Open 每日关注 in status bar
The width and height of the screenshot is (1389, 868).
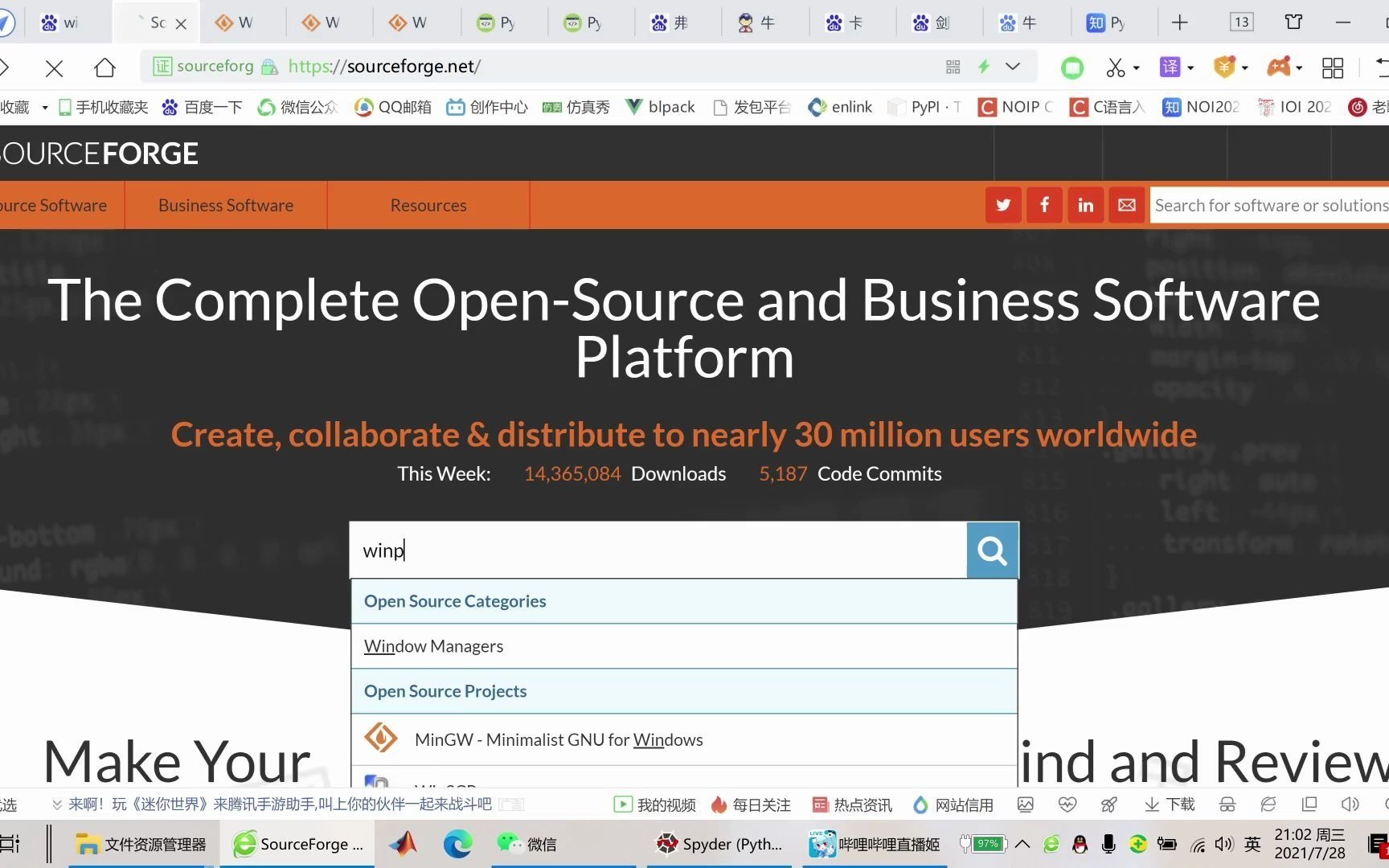point(751,805)
